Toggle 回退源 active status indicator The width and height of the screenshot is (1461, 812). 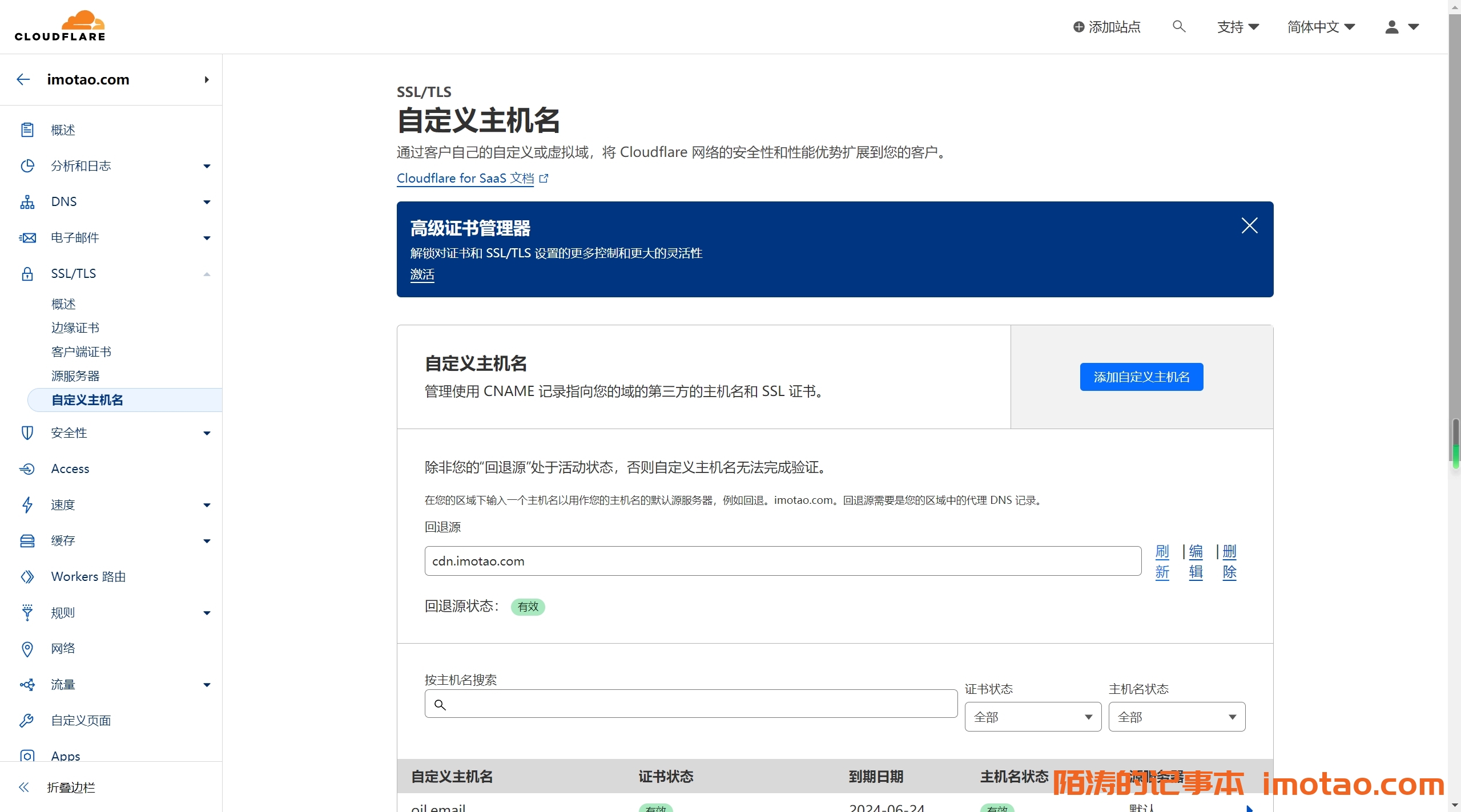click(x=528, y=606)
